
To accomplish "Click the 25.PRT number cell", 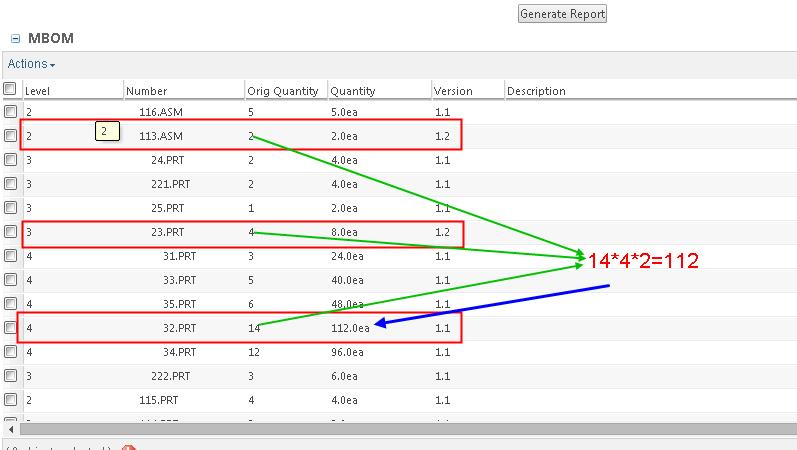I will [x=167, y=208].
